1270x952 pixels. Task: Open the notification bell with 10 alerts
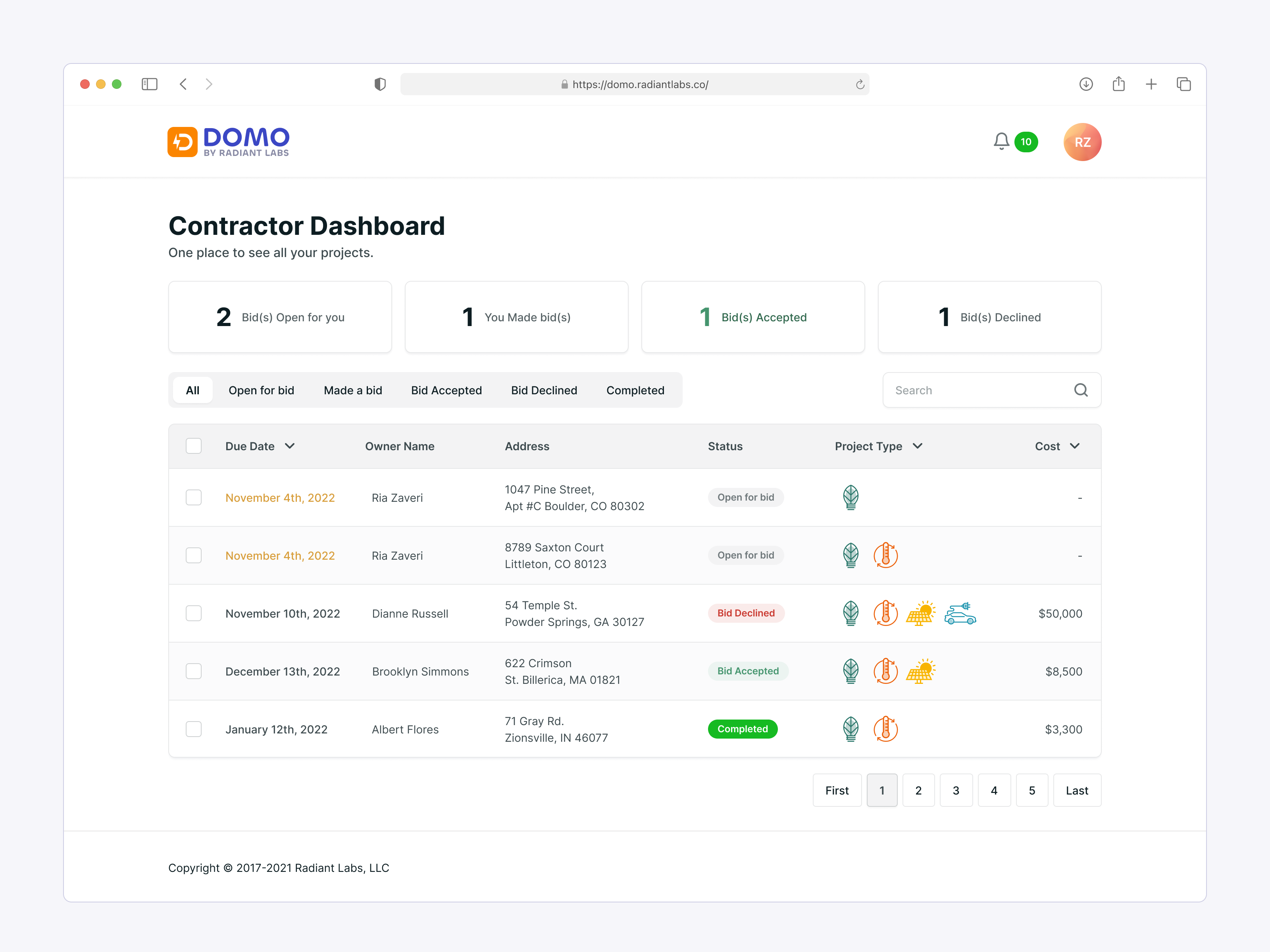1001,141
